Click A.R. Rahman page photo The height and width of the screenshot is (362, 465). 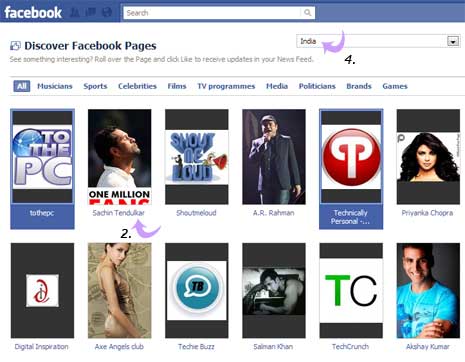click(x=274, y=157)
